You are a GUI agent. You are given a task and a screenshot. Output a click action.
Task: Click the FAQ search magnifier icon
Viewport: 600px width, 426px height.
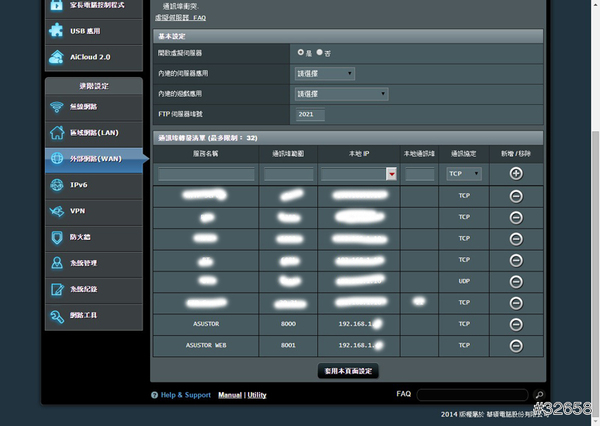tap(539, 395)
